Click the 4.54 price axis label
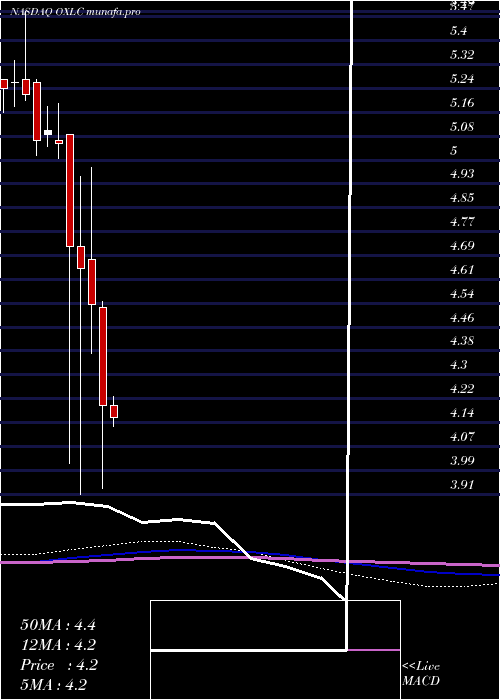 click(x=462, y=294)
